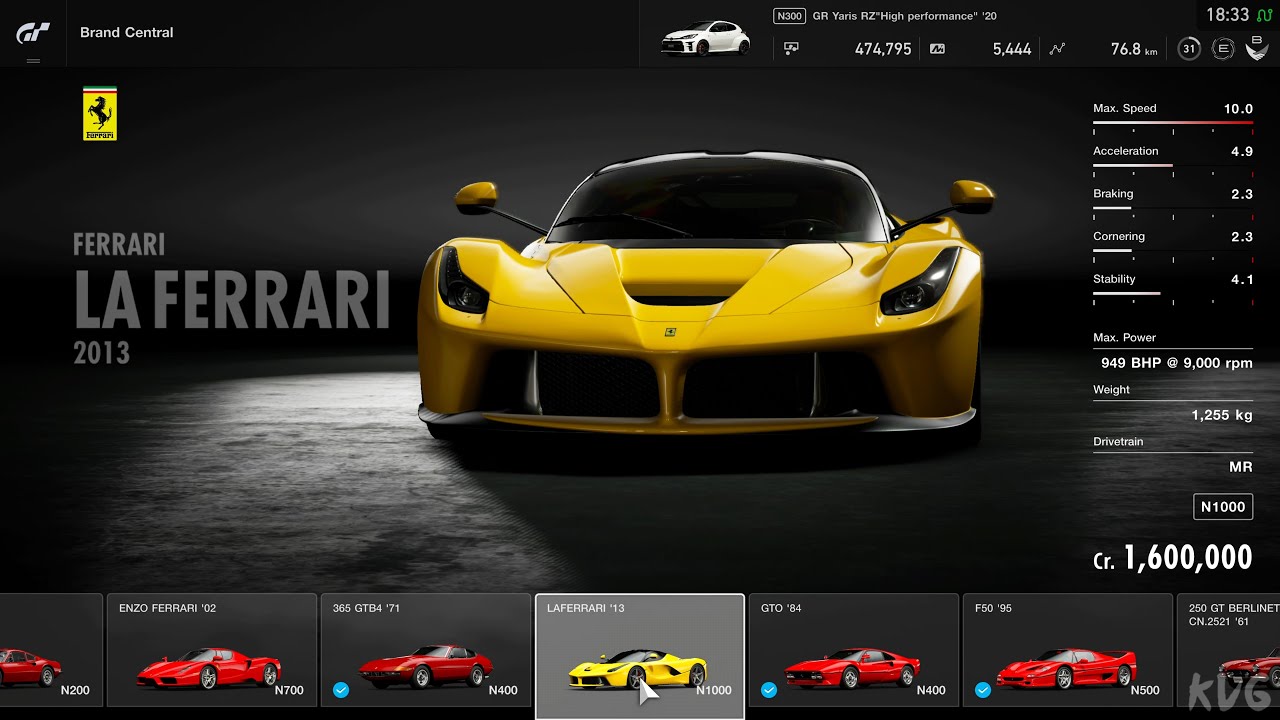Click the distance graph icon beside 76.8 km
Screen dimensions: 1280x720
[1057, 48]
